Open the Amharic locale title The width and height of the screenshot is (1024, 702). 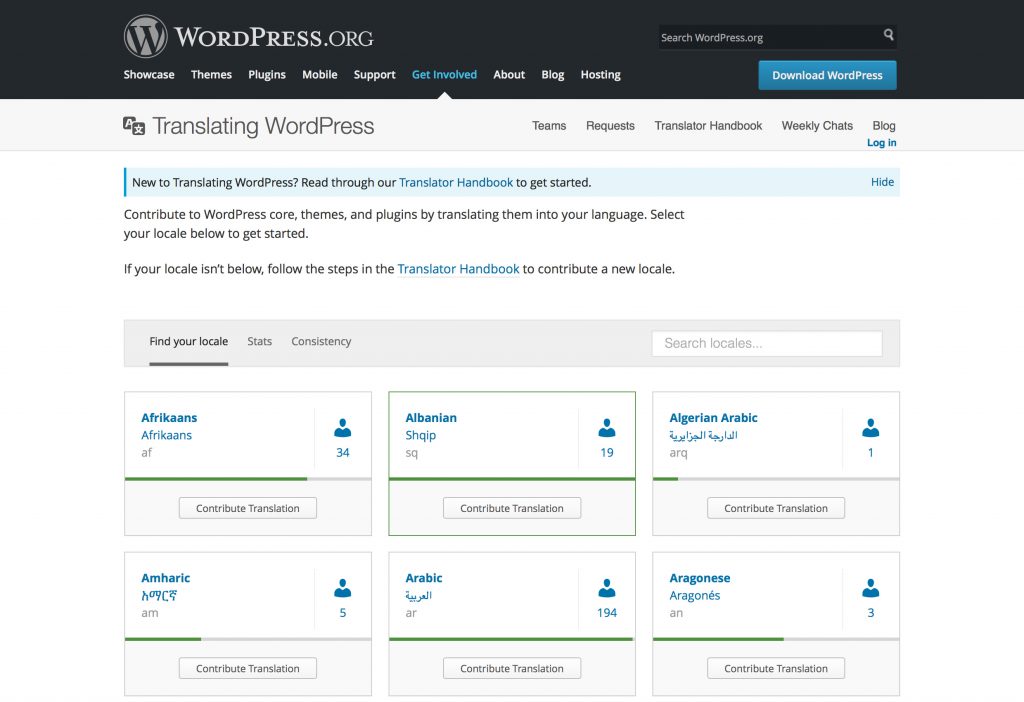166,577
